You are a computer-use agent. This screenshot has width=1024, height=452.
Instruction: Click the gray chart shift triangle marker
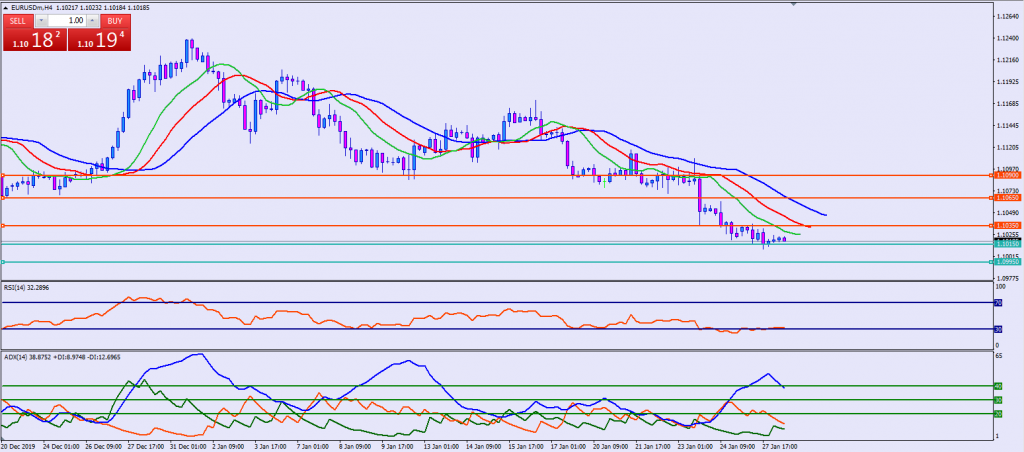tap(795, 4)
